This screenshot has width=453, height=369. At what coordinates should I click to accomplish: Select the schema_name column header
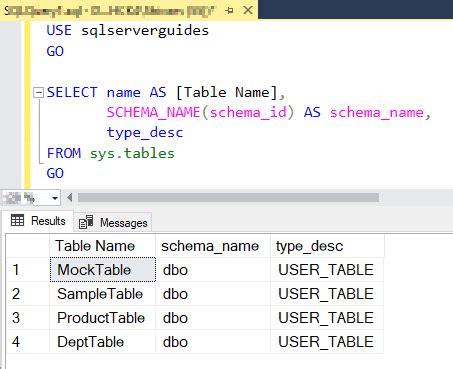pyautogui.click(x=213, y=246)
